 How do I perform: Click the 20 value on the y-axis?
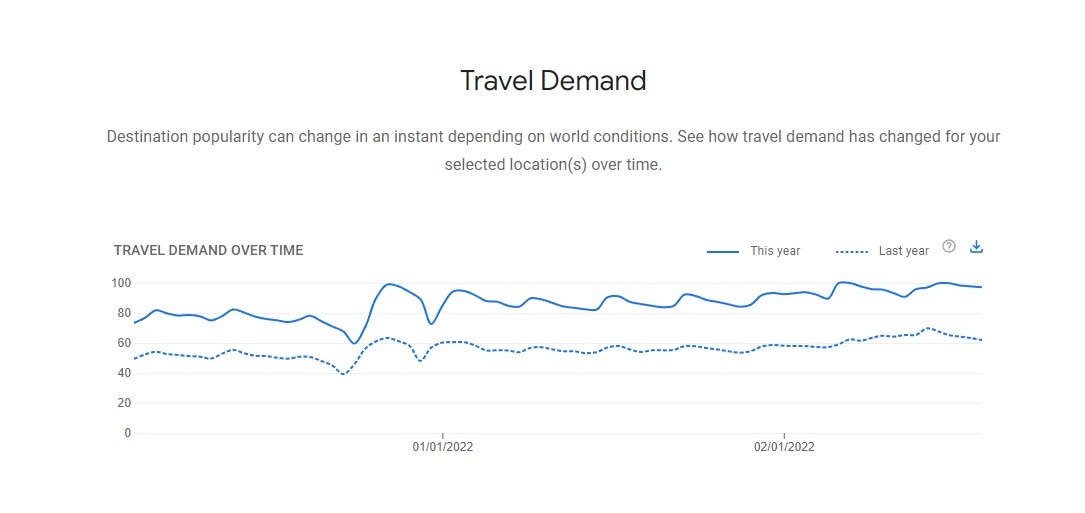[x=125, y=403]
